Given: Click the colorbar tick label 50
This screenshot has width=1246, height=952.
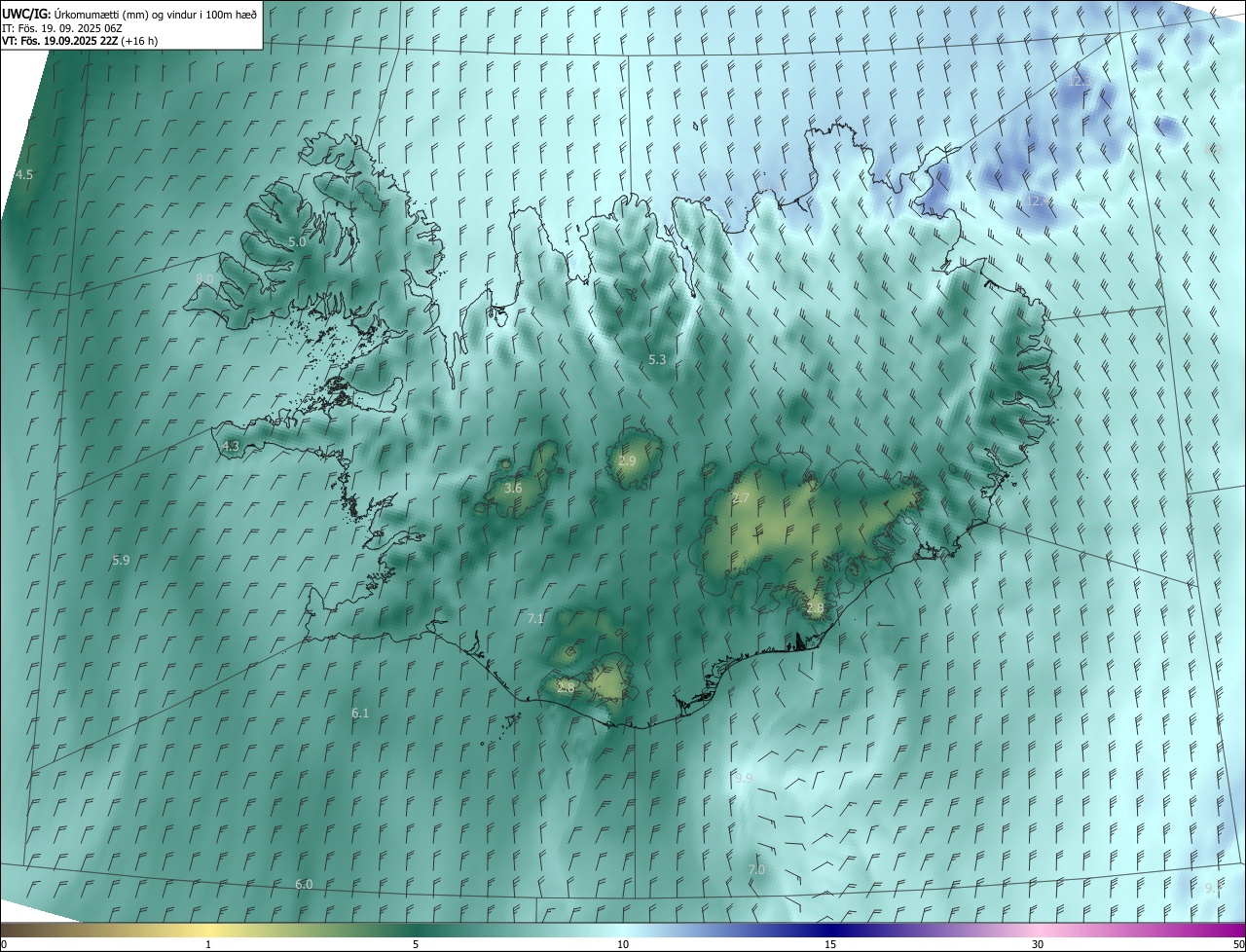Looking at the screenshot, I should click(x=1238, y=945).
